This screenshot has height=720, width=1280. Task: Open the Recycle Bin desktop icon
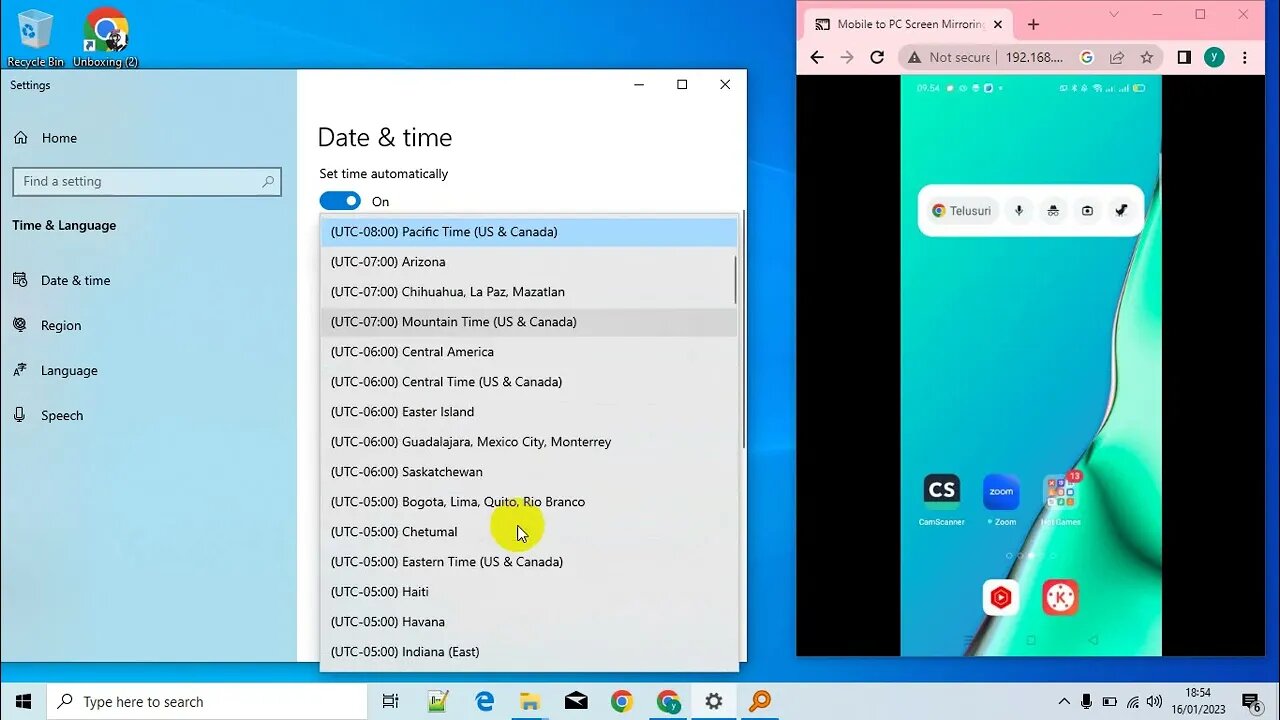point(36,38)
